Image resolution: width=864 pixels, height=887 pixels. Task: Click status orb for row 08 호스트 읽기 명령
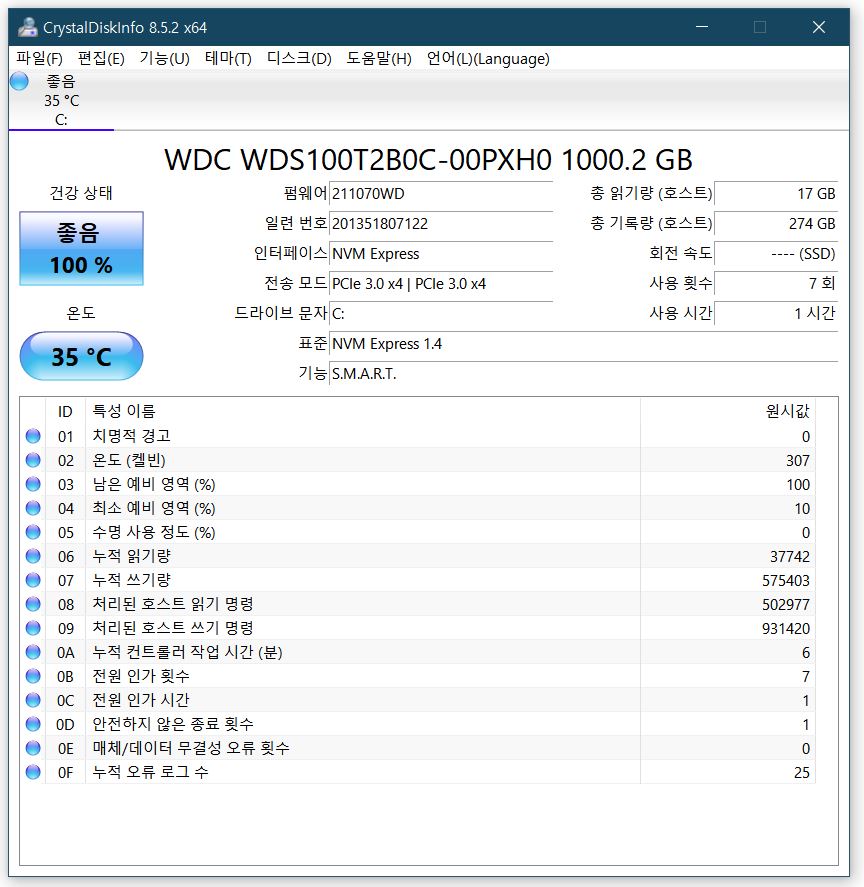click(x=33, y=604)
